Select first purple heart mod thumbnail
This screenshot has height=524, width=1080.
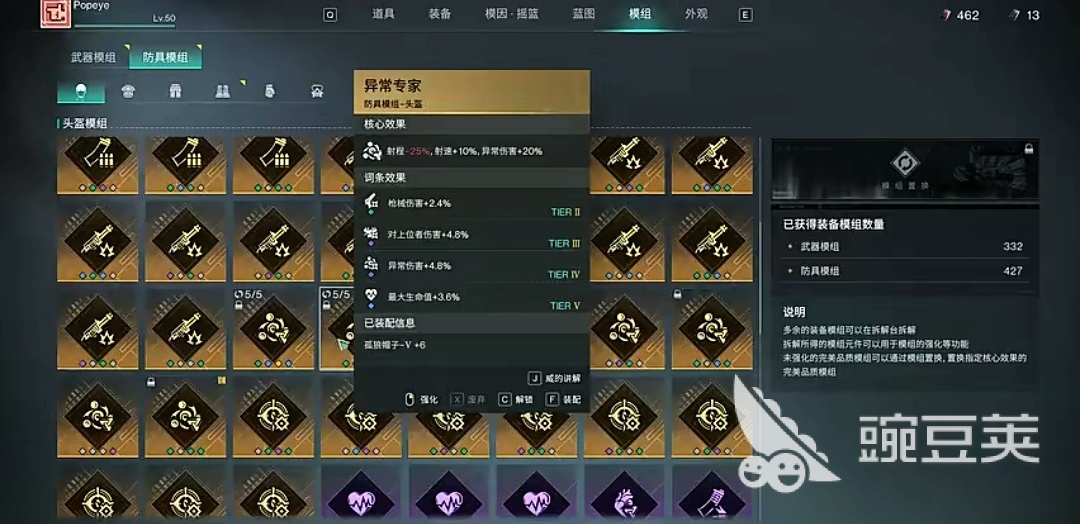click(361, 492)
